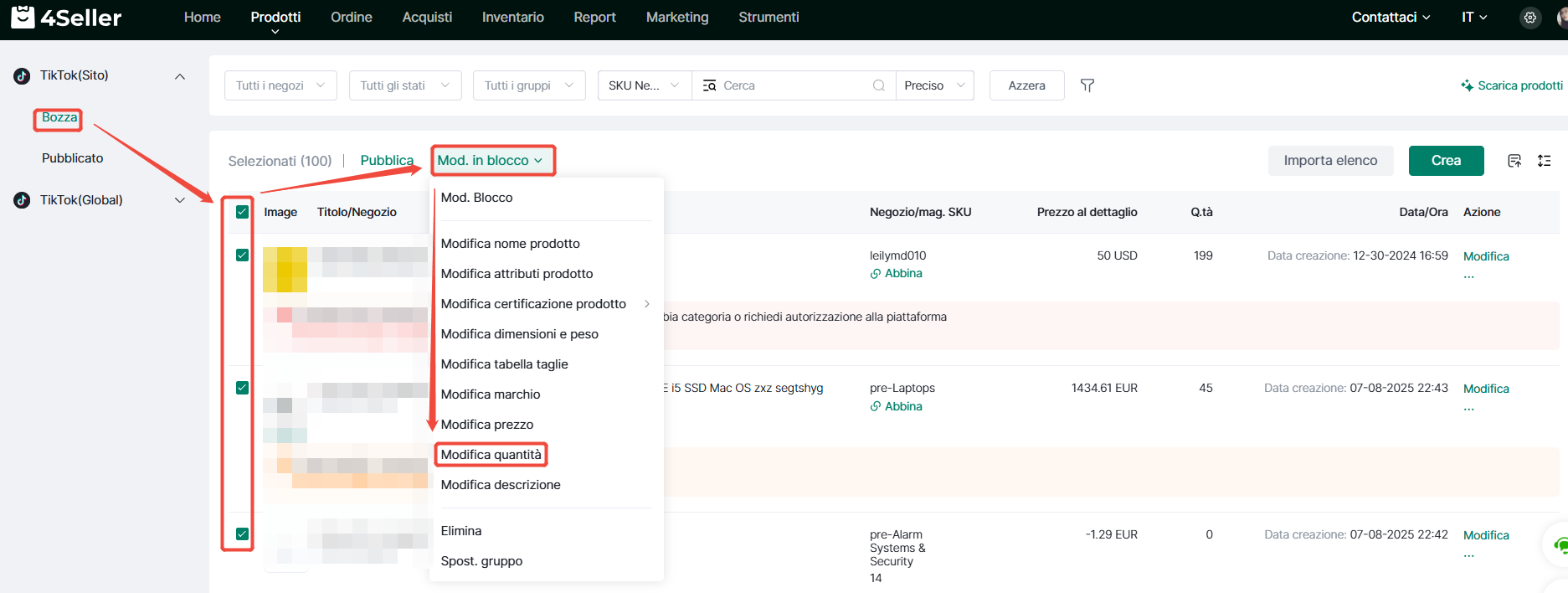Screen dimensions: 1568x593
Task: Open the IT language dropdown
Action: point(1474,18)
